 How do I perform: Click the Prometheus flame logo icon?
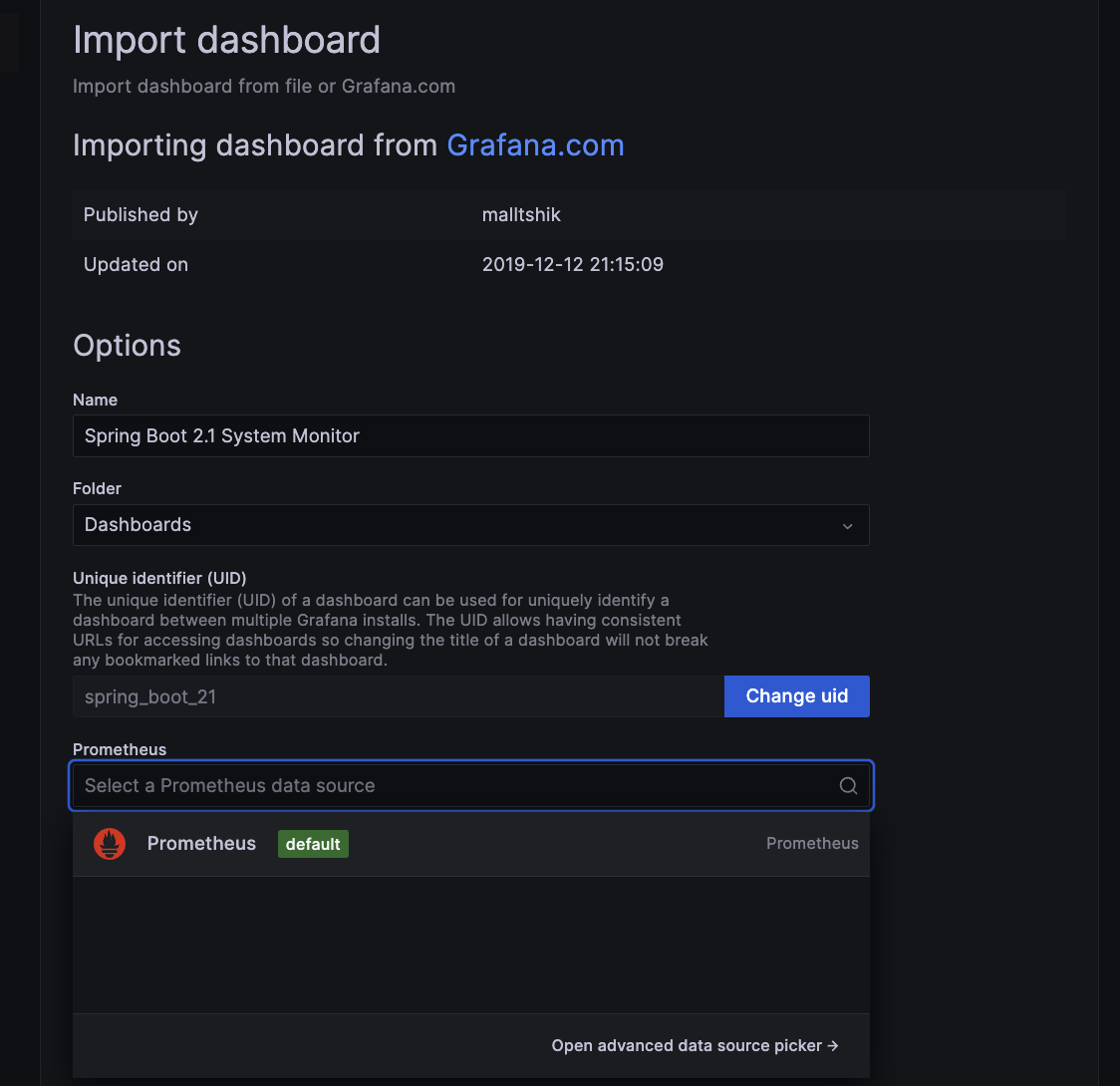(110, 843)
